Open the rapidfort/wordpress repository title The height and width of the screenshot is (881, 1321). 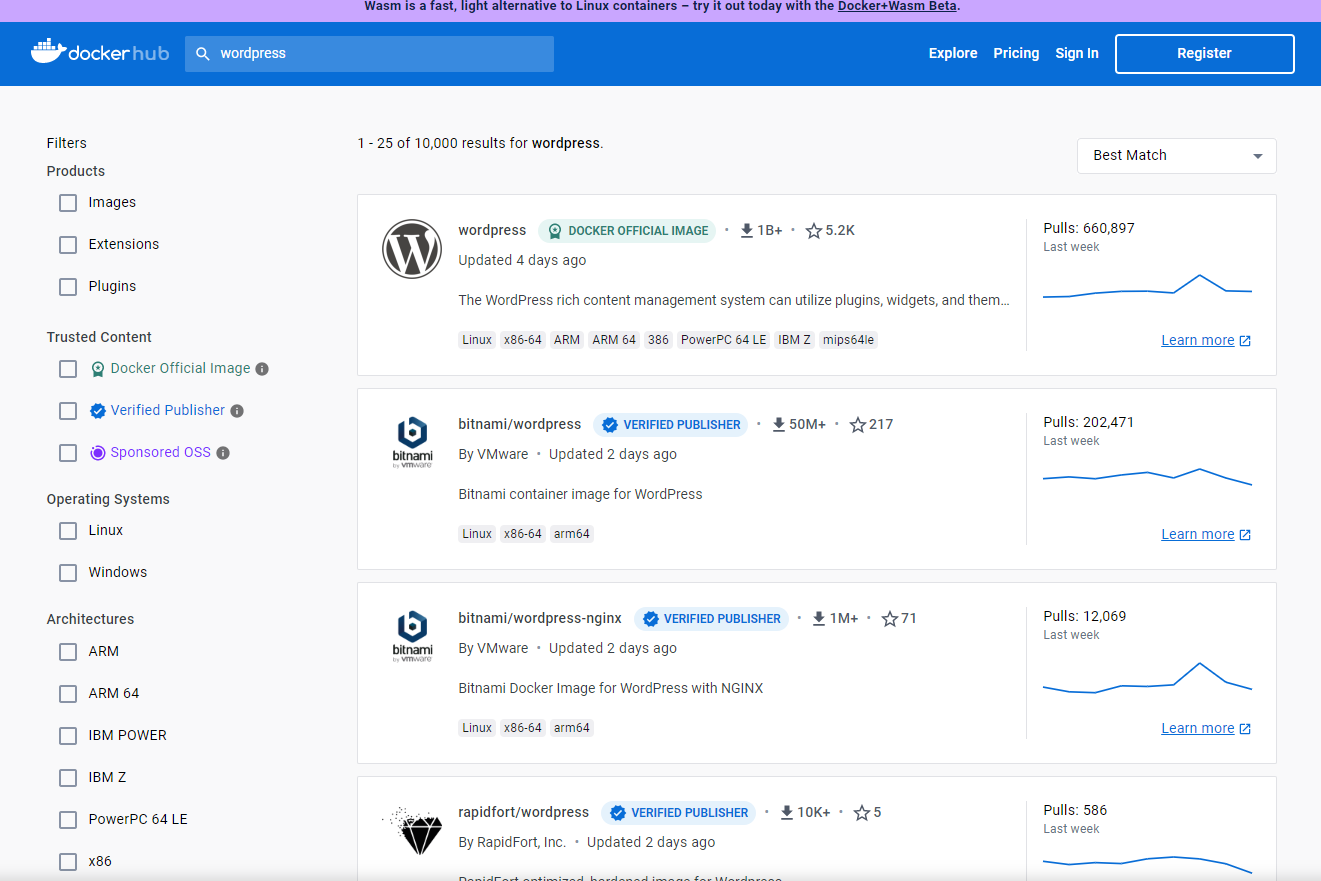[524, 813]
